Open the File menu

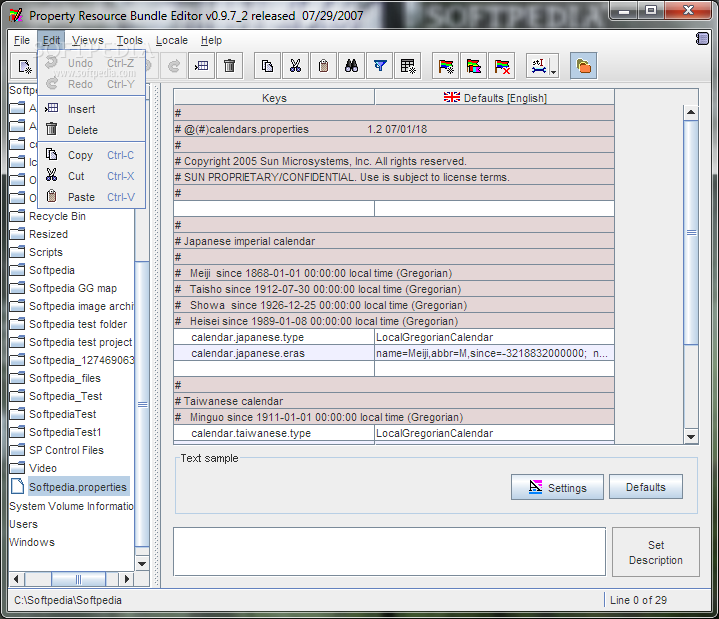[x=22, y=40]
